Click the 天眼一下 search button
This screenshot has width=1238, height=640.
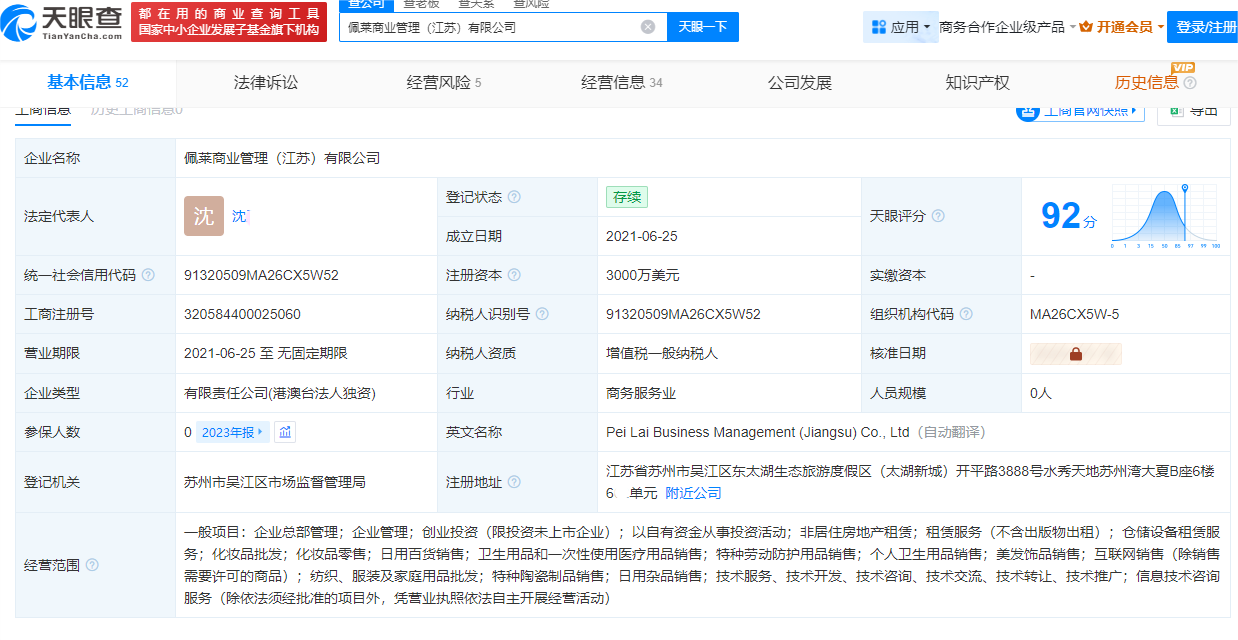[x=702, y=27]
